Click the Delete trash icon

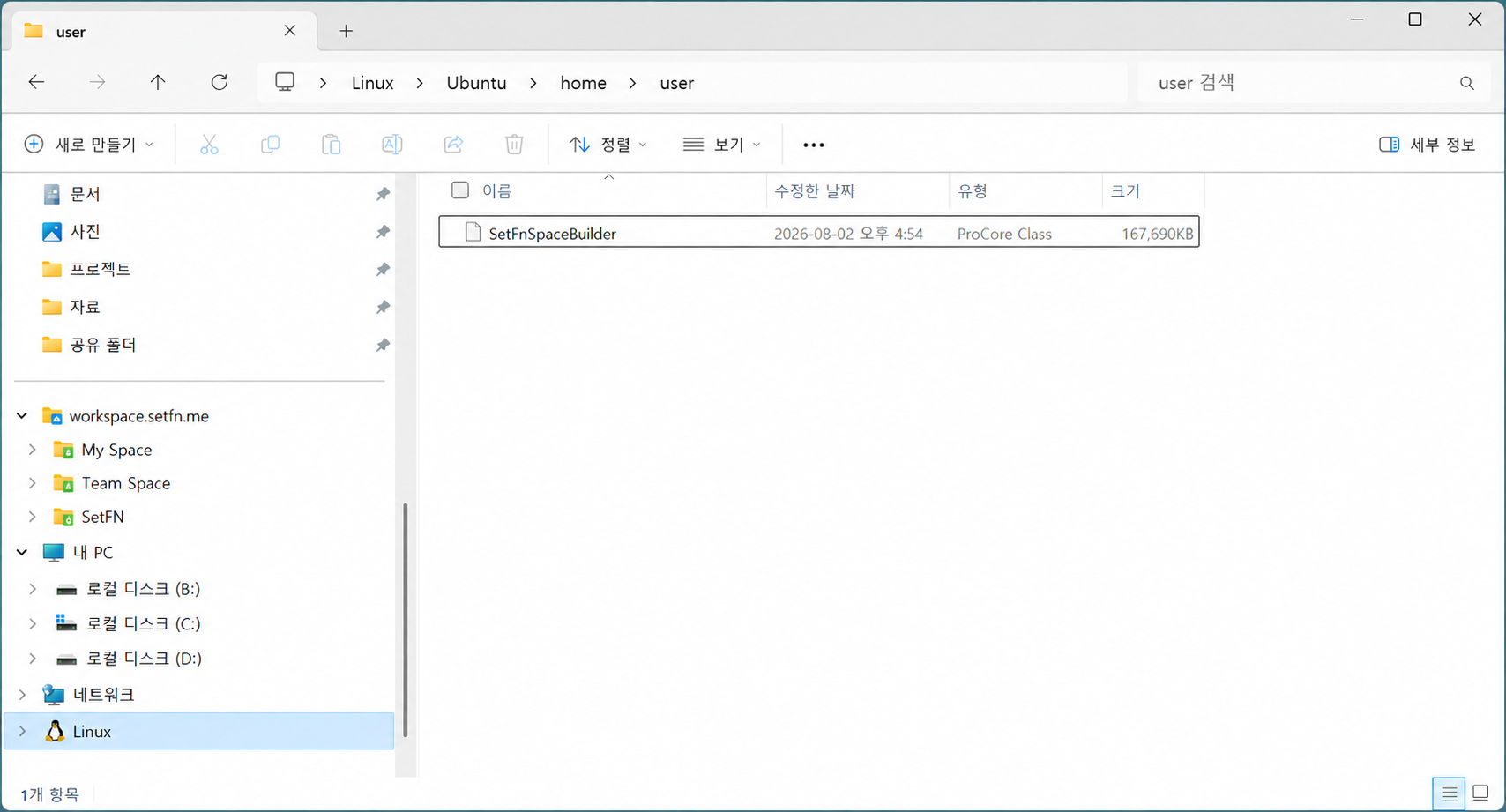point(515,145)
